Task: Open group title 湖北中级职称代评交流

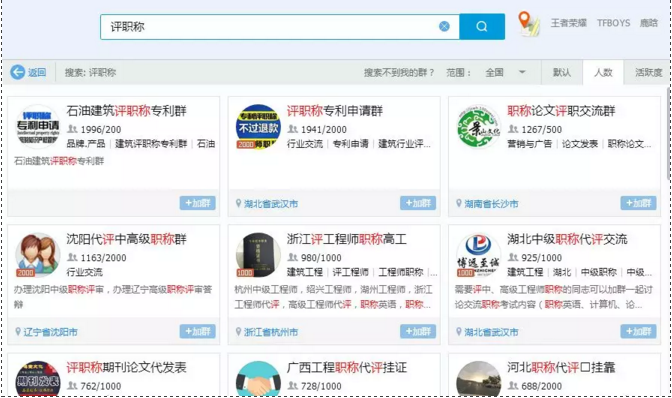Action: pos(567,239)
